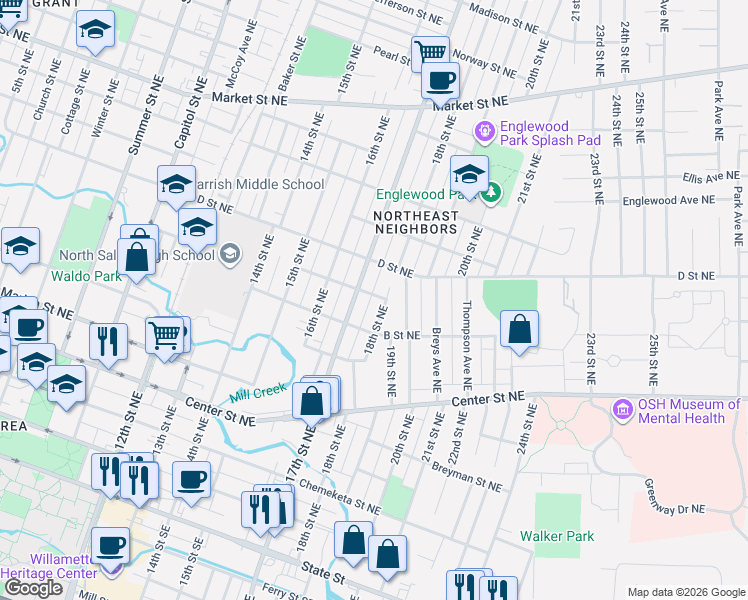This screenshot has width=748, height=600.
Task: Click the State St street label
Action: click(323, 573)
